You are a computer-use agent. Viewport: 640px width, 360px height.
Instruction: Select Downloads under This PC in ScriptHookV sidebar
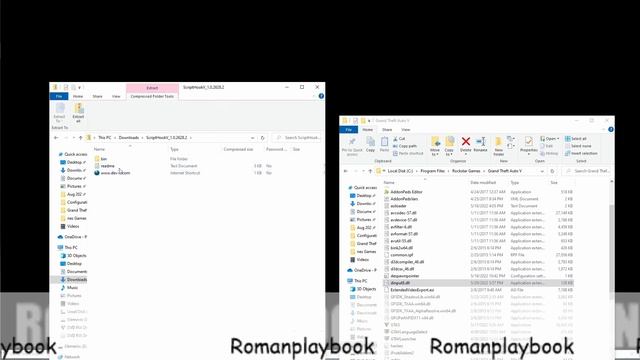click(73, 280)
